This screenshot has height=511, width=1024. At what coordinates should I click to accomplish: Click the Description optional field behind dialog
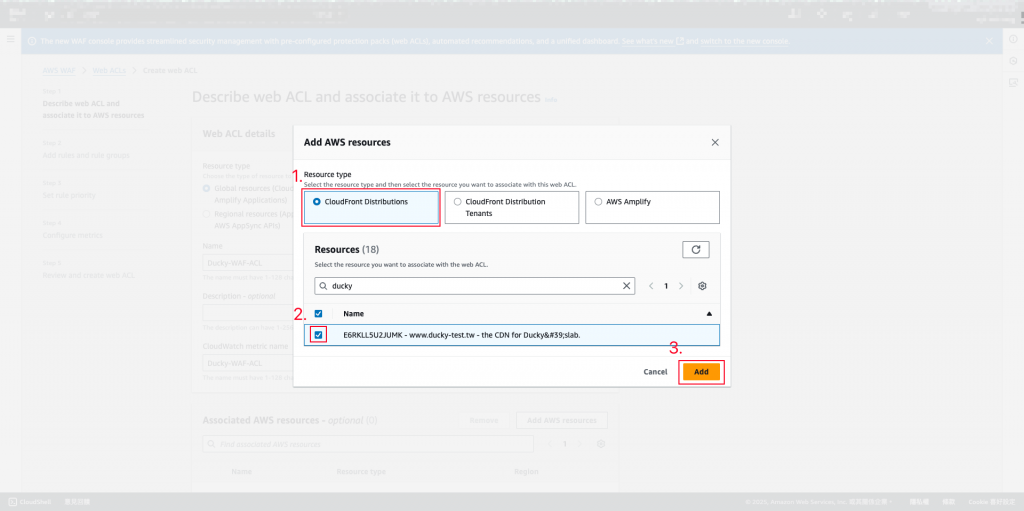click(248, 312)
